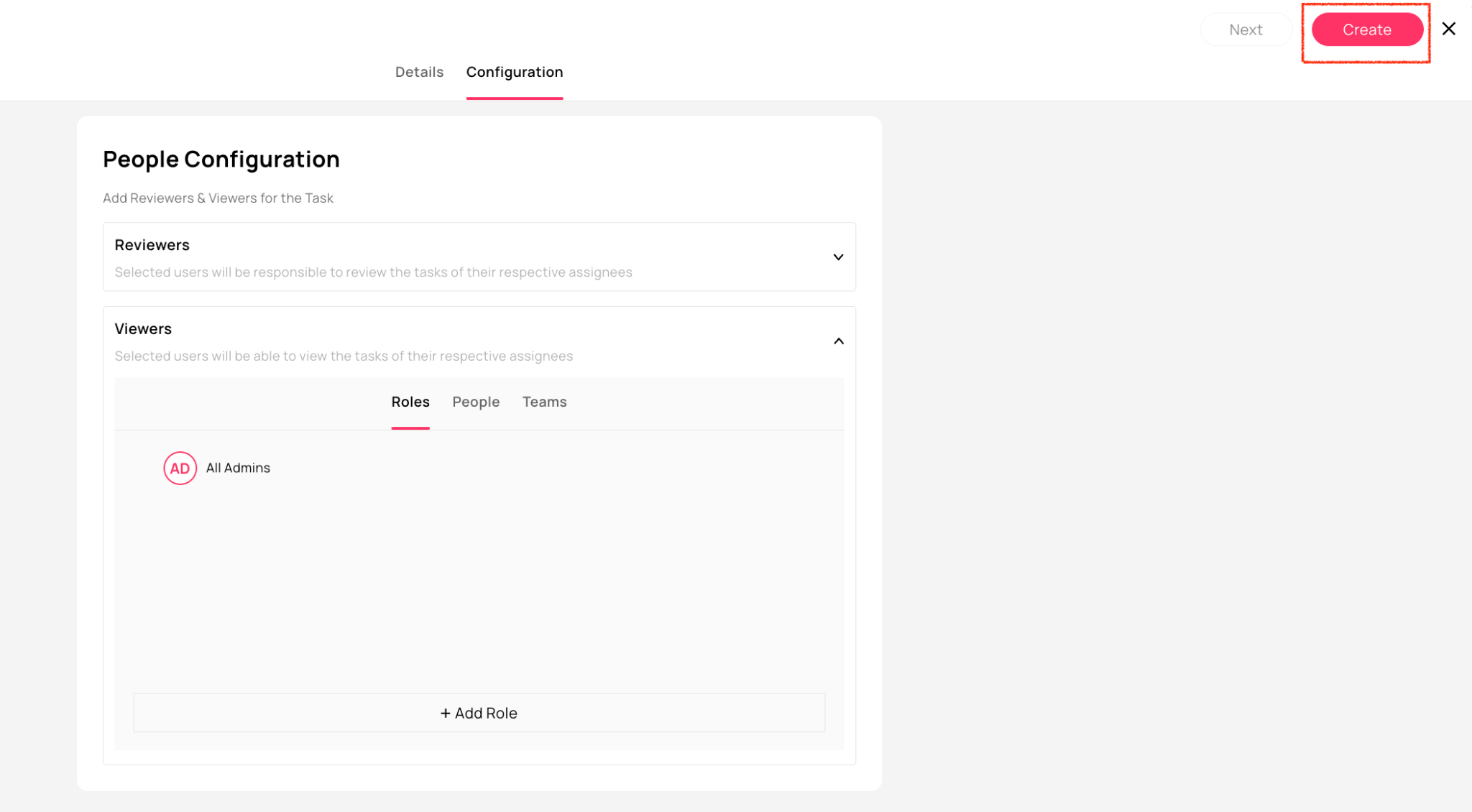Click the Add Role button text
This screenshot has width=1472, height=812.
click(486, 713)
